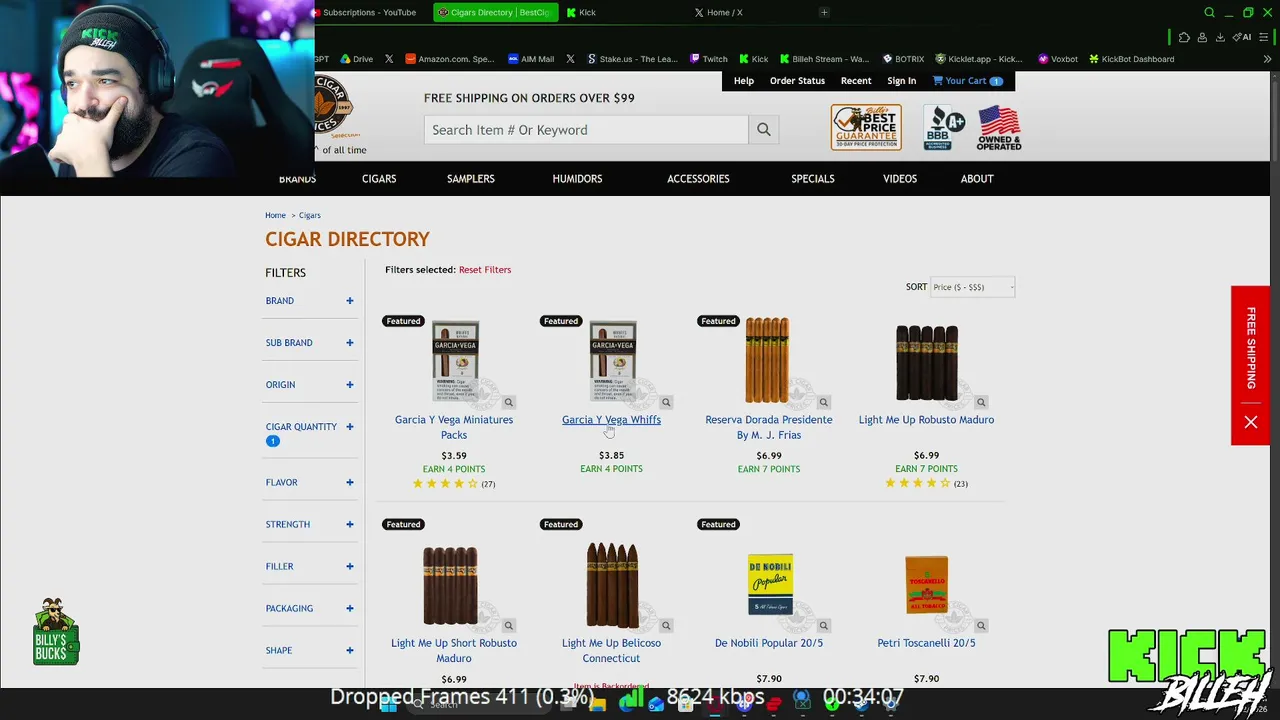Open the Billeh Stream bookmark
This screenshot has width=1280, height=720.
pos(825,59)
